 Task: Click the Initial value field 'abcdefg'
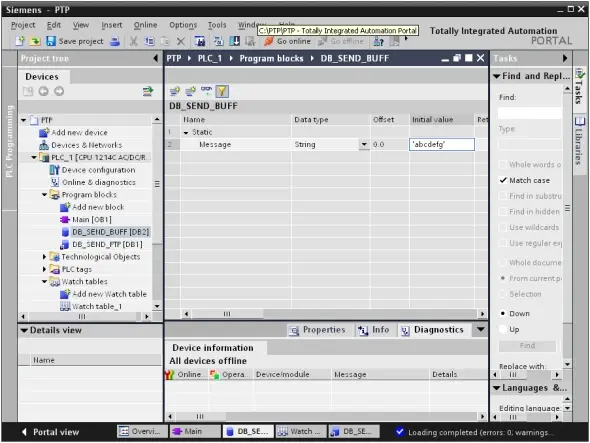point(442,145)
